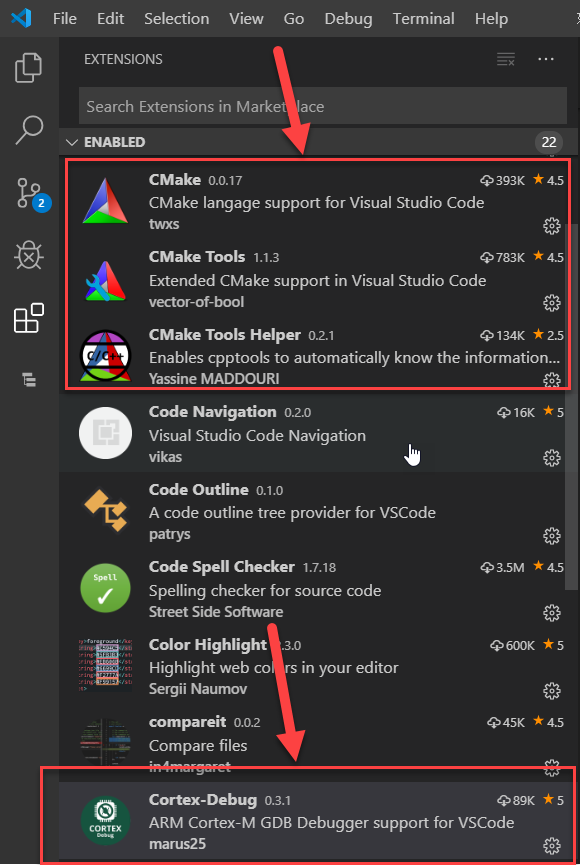Open the Debug view bug icon

[29, 255]
